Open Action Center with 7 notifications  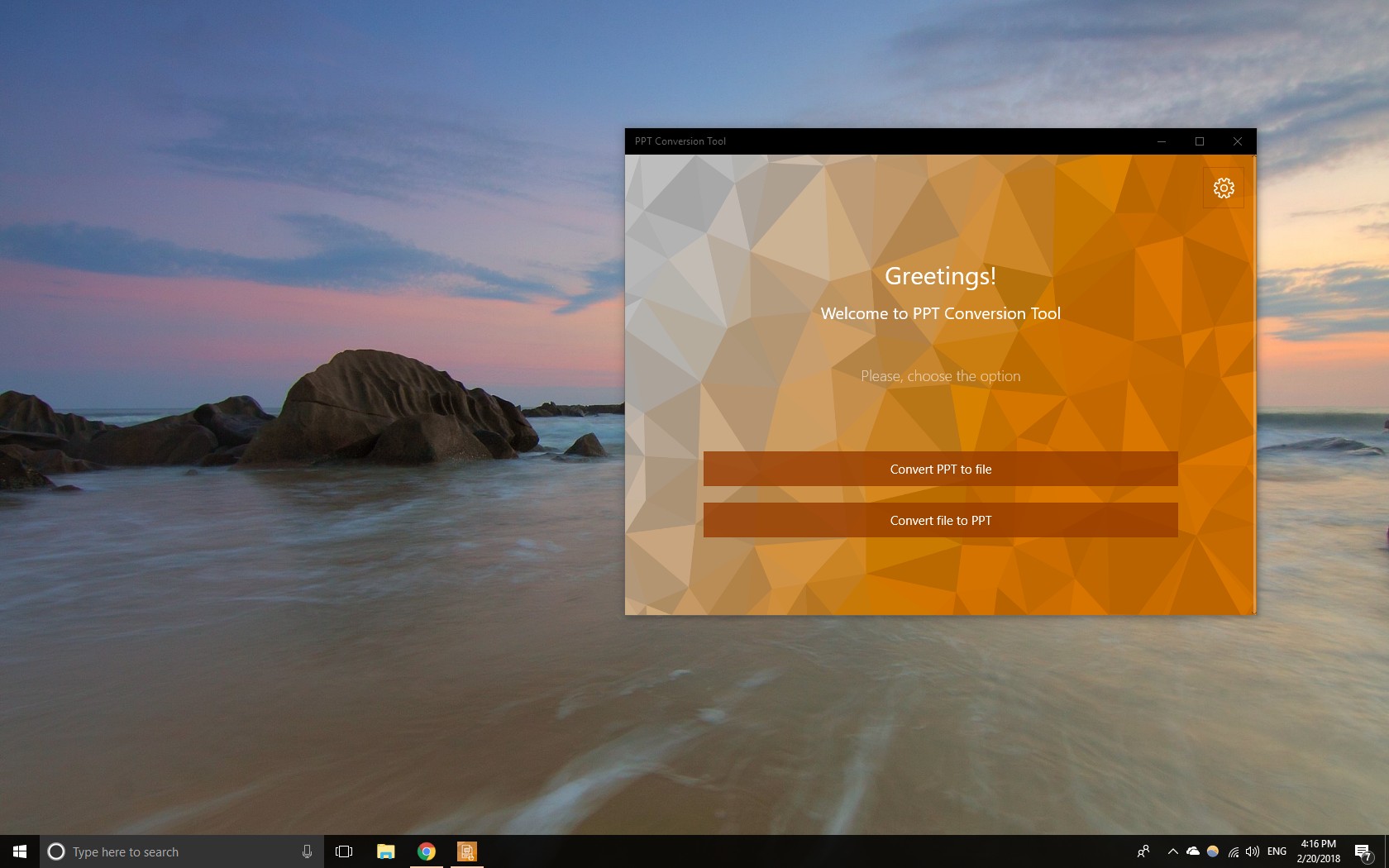[x=1363, y=851]
